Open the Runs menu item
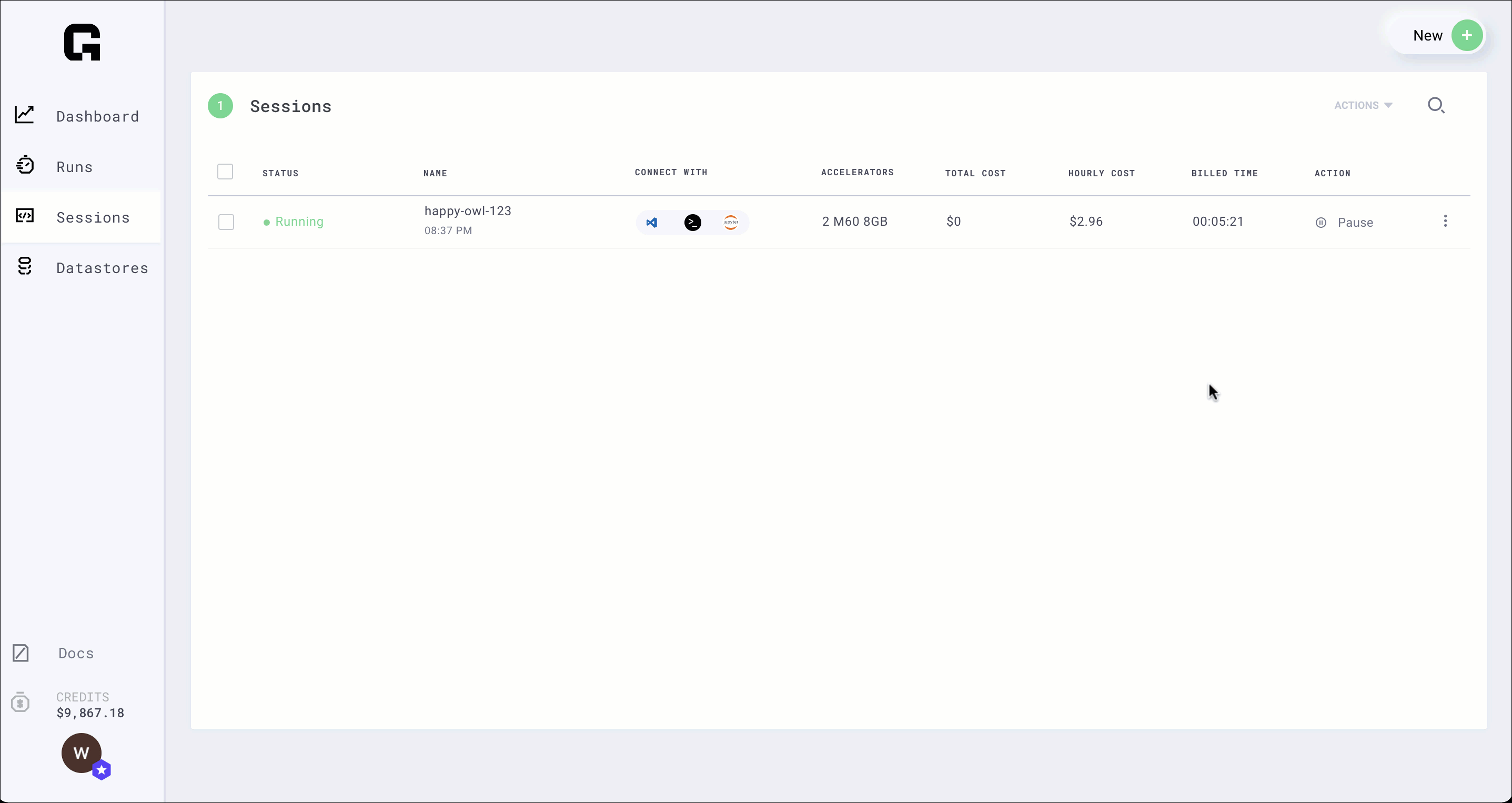The image size is (1512, 803). point(75,167)
